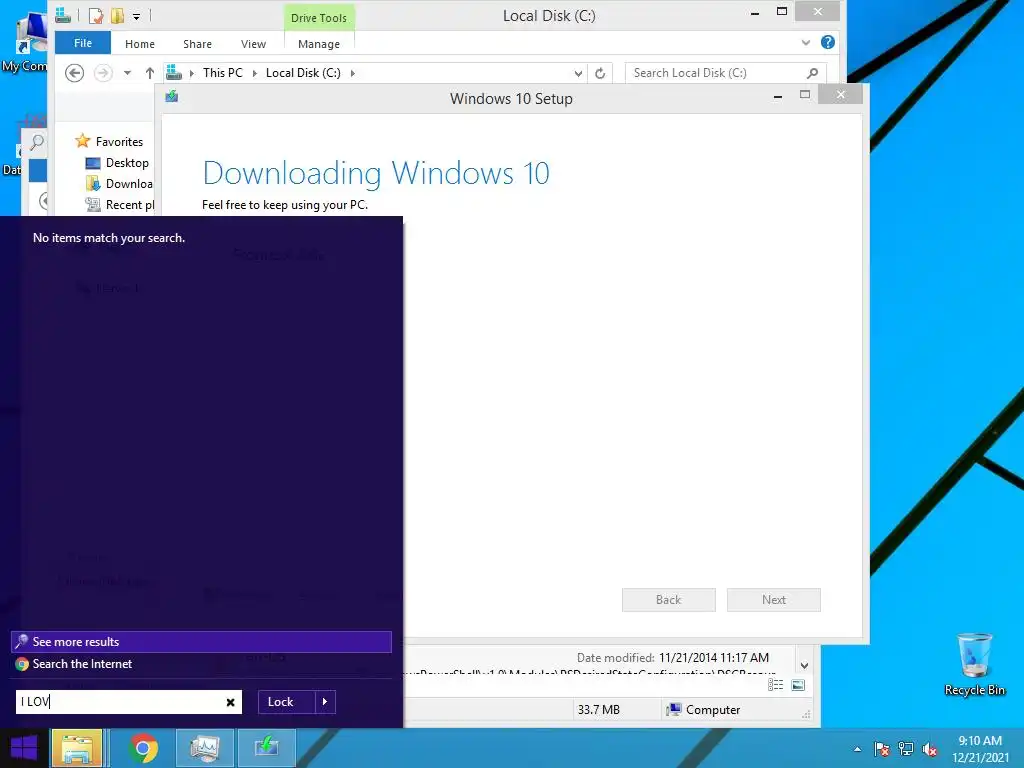
Task: Click the New folder icon in quick access toolbar
Action: 118,16
